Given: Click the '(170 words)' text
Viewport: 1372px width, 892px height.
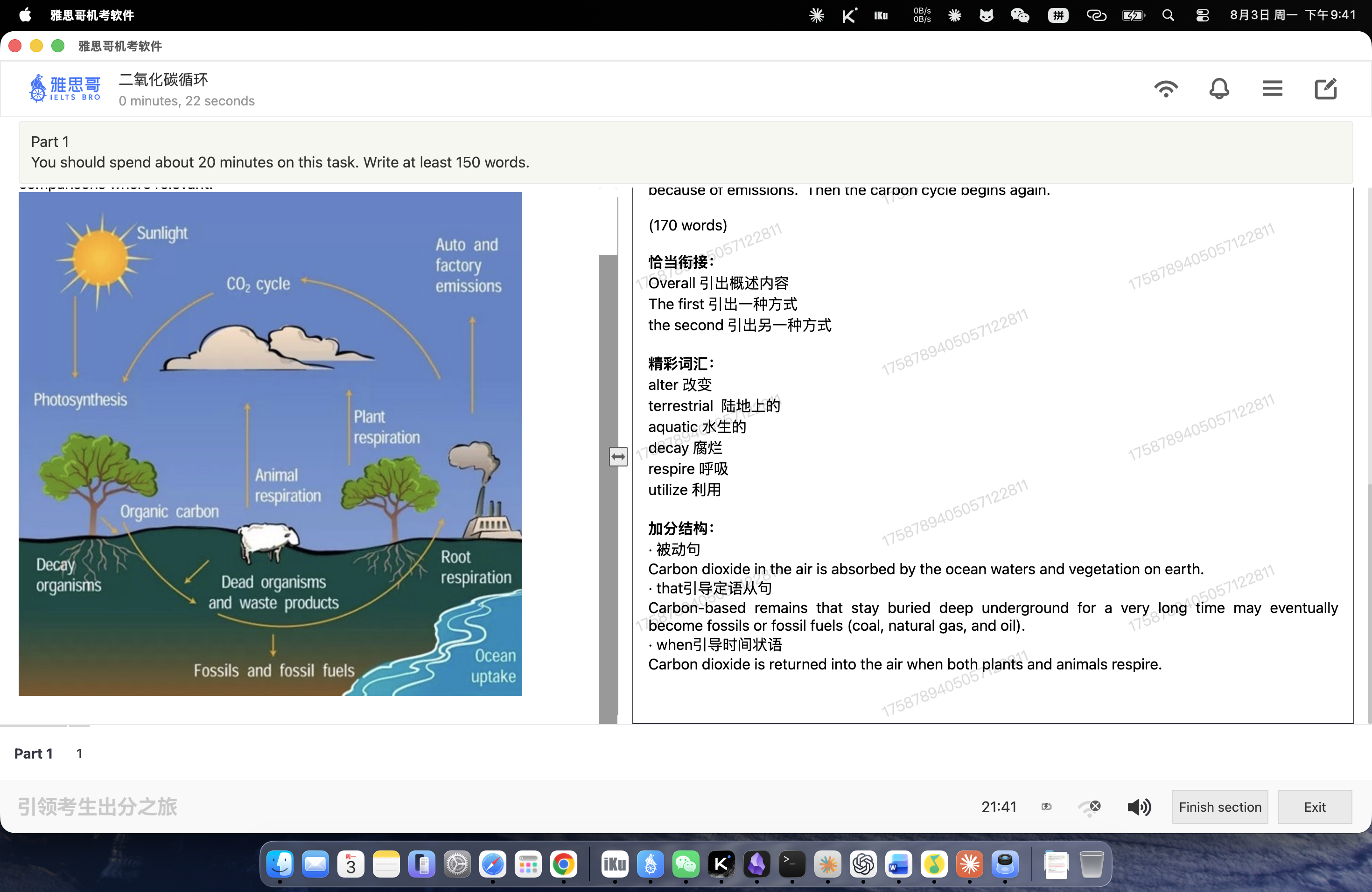Looking at the screenshot, I should (688, 225).
